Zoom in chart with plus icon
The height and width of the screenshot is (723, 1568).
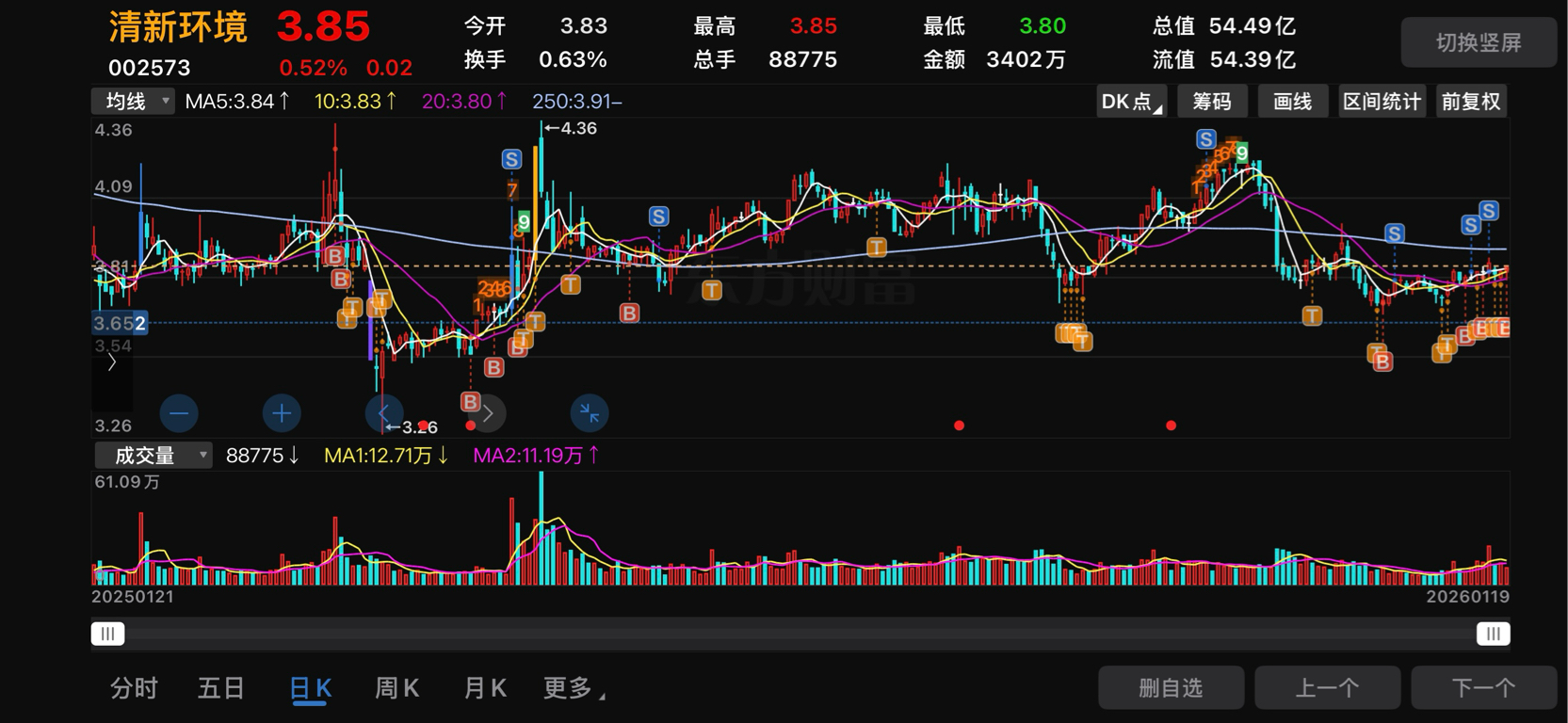click(x=281, y=412)
